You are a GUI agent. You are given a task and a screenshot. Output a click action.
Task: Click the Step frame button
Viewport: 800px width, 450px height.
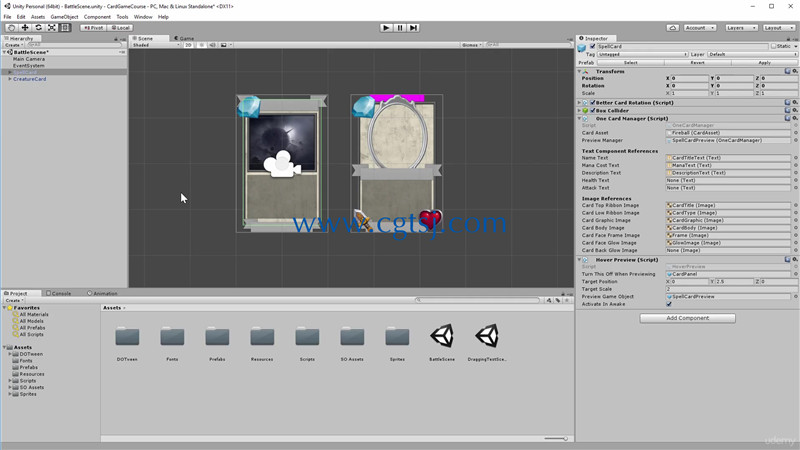[413, 28]
